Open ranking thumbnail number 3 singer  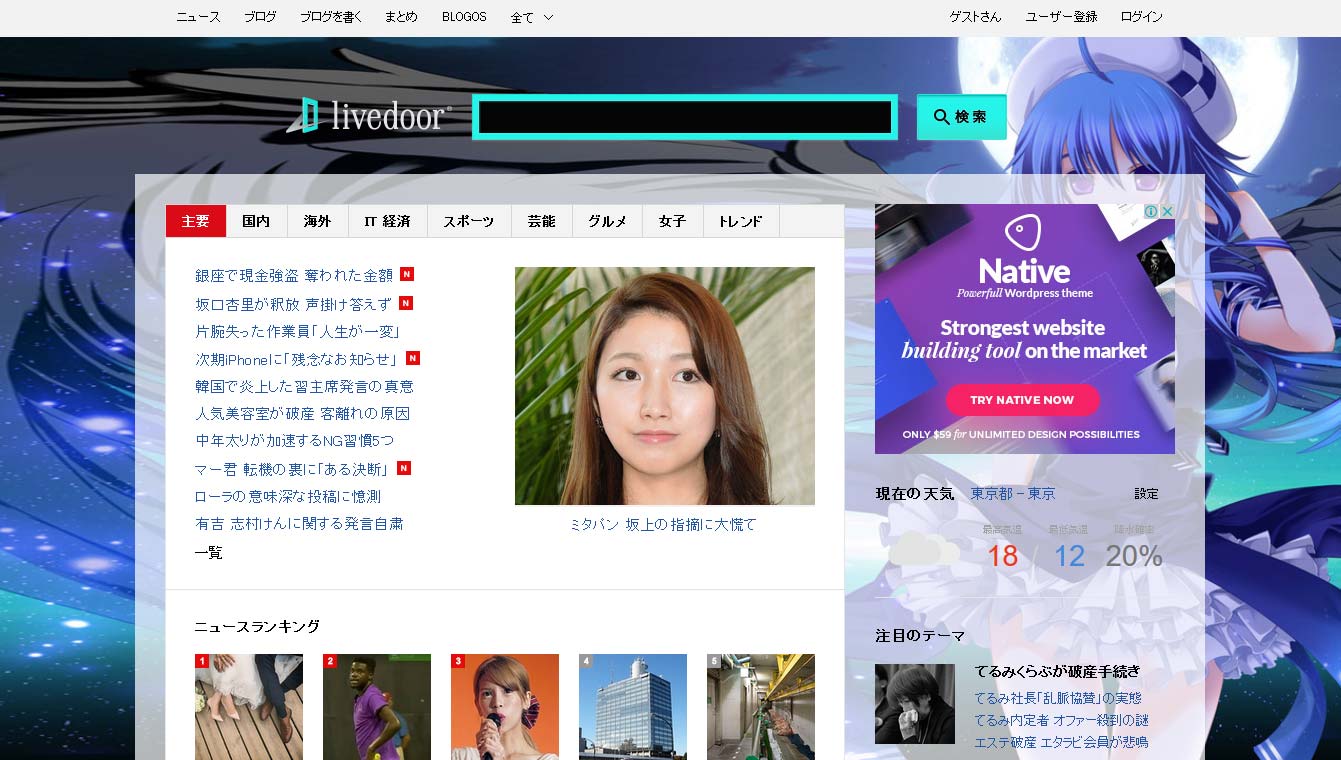coord(505,706)
